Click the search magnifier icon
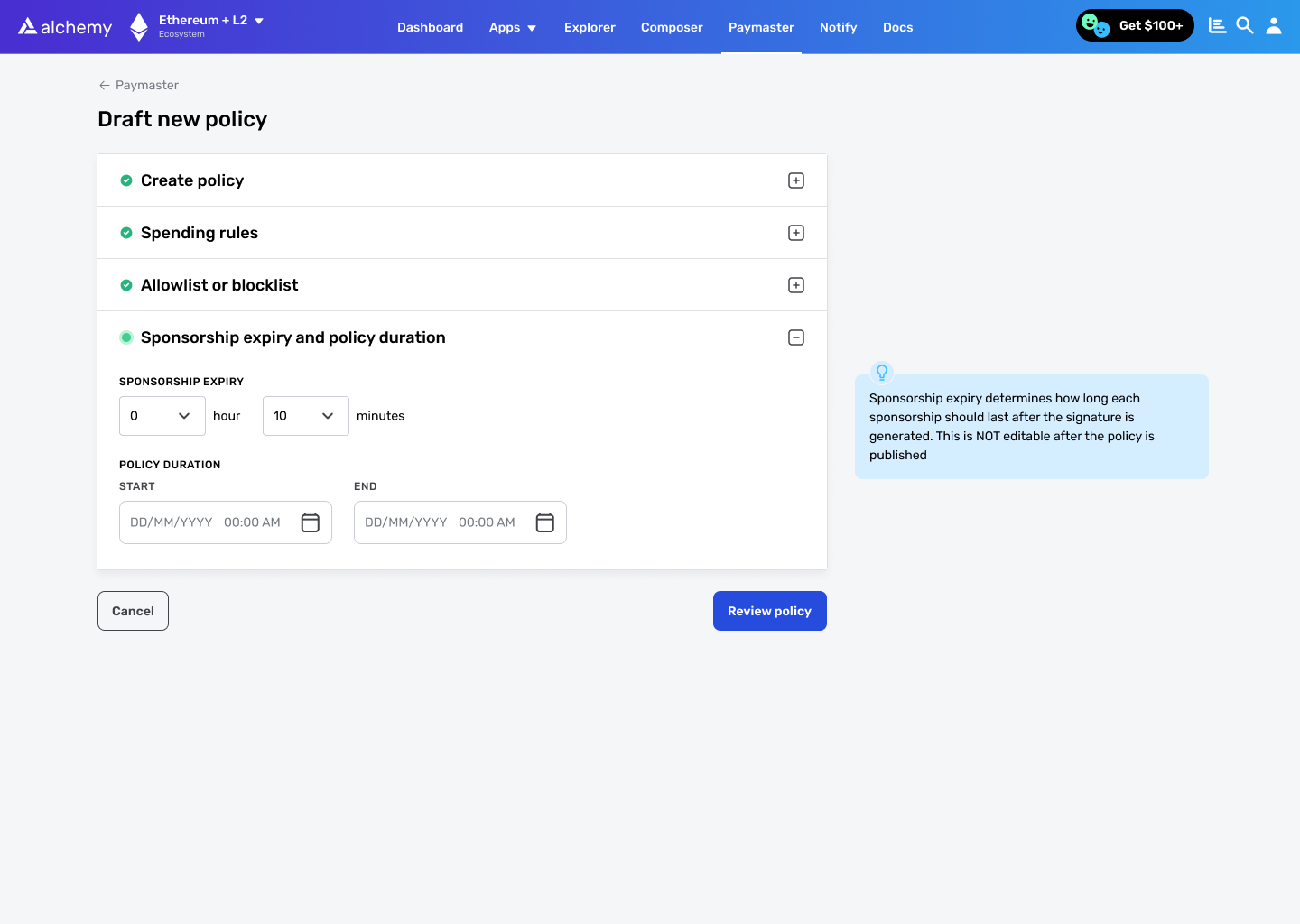Image resolution: width=1300 pixels, height=924 pixels. pyautogui.click(x=1245, y=26)
